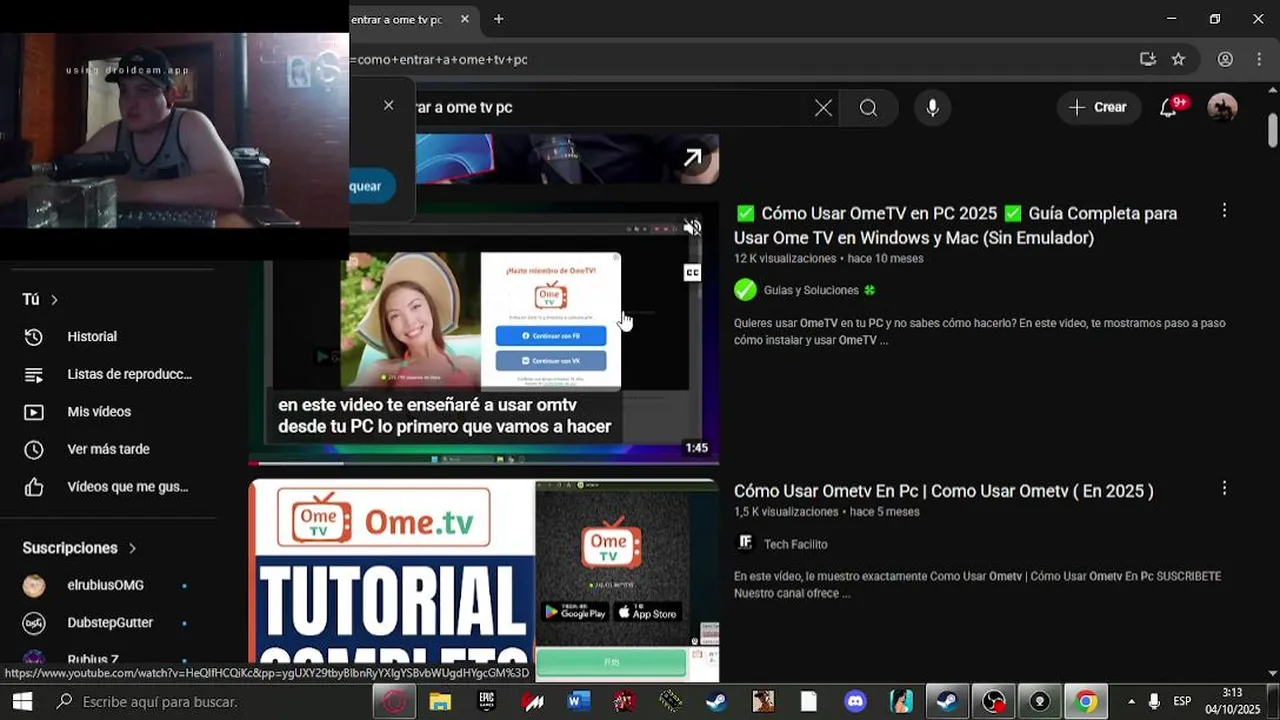Close the 'entrar a ome tv pc' browser tab
This screenshot has height=720, width=1280.
[465, 19]
